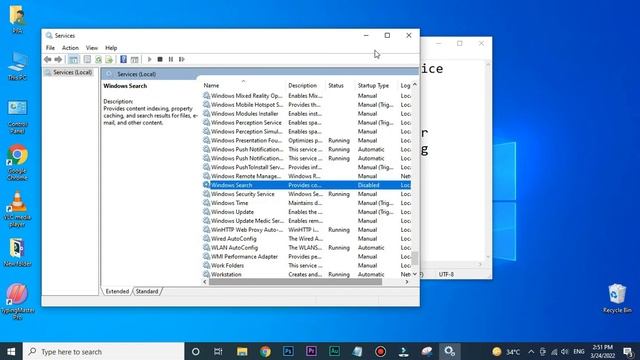Open Properties via the toolbar sheet icon
Viewport: 640px width, 360px height.
(87, 60)
